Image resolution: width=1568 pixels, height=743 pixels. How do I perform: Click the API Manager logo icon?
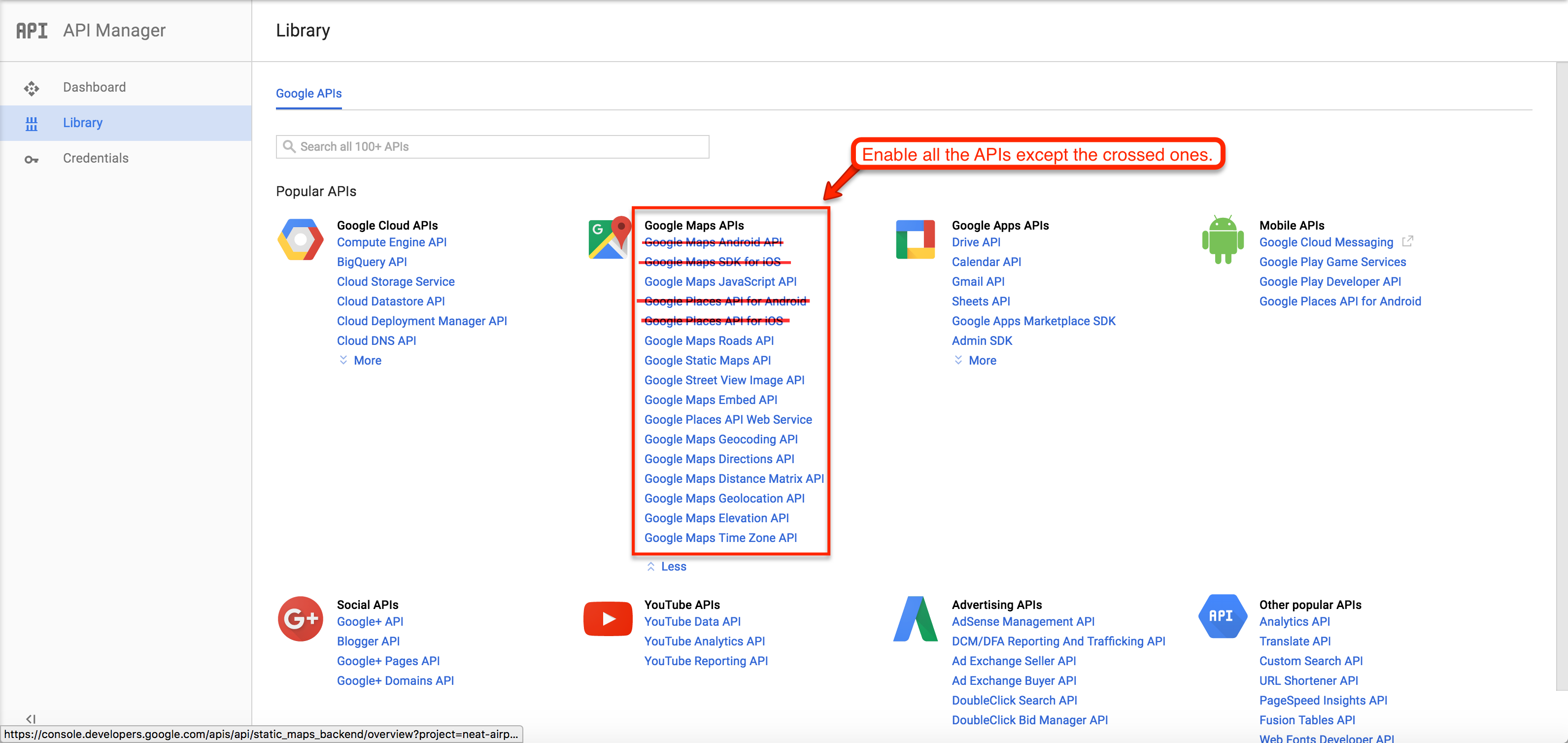32,31
